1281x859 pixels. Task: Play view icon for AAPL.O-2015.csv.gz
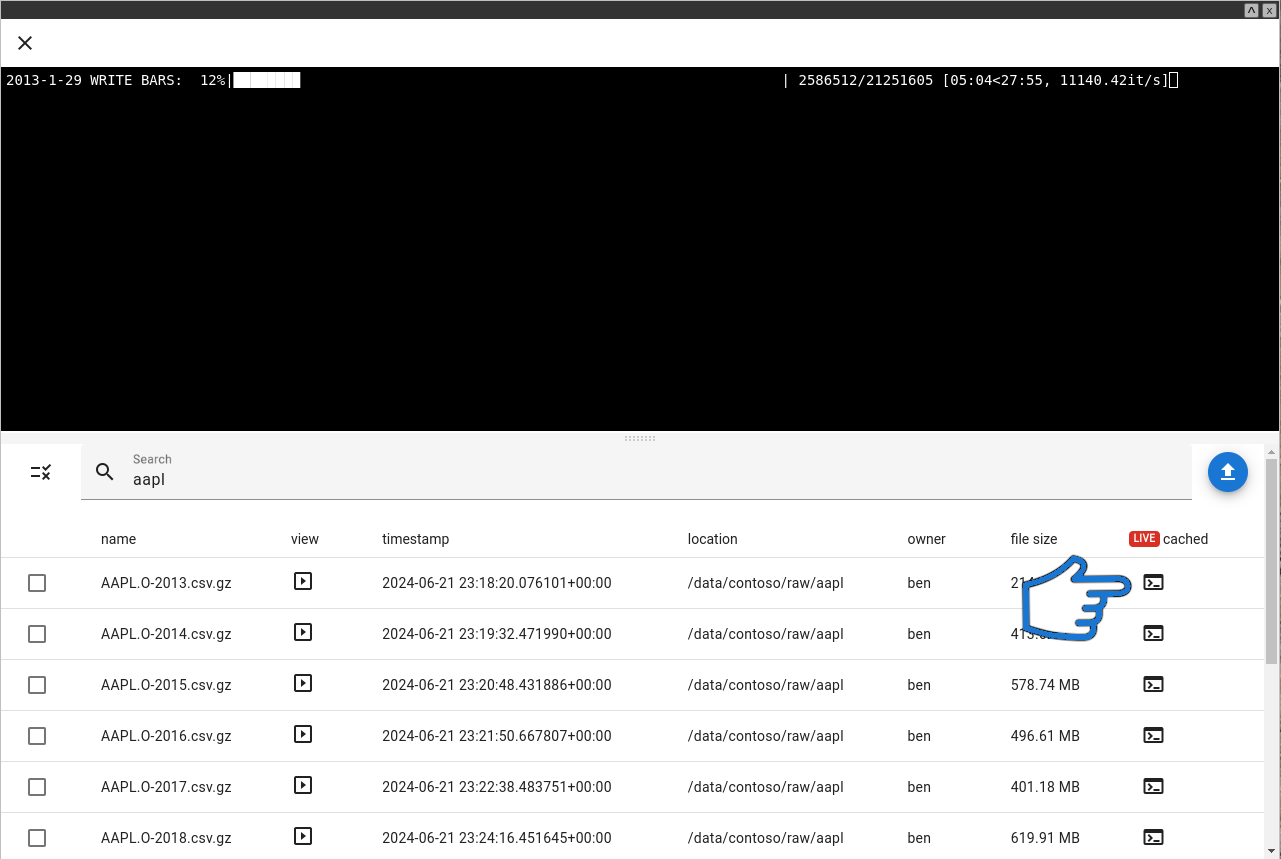click(303, 684)
